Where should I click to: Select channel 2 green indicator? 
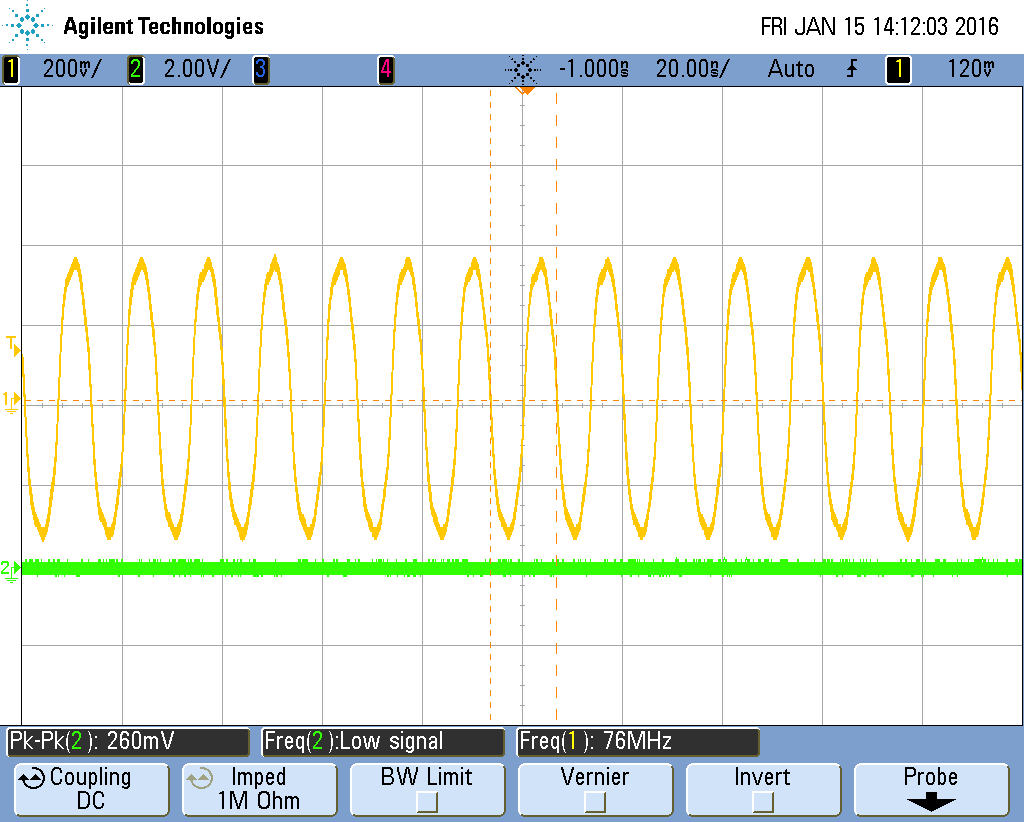coord(135,69)
